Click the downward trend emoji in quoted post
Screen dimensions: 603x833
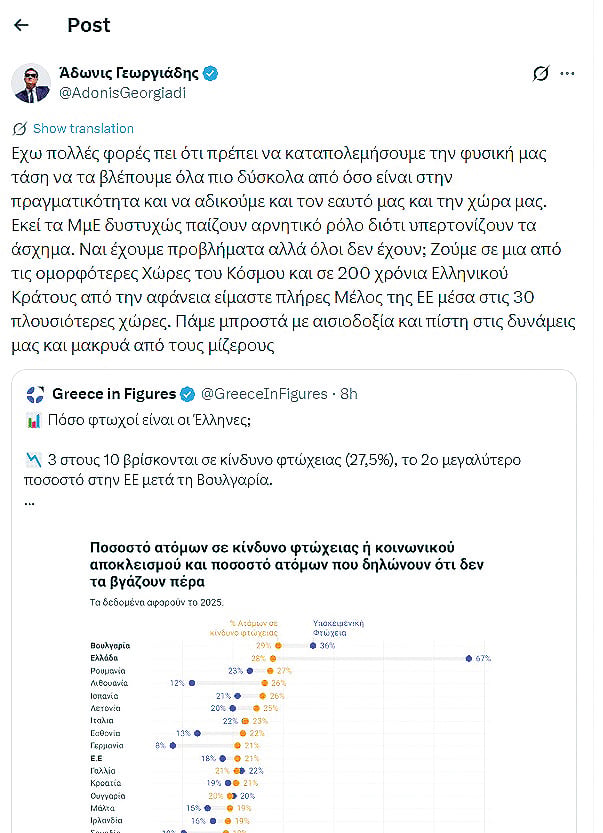(33, 460)
